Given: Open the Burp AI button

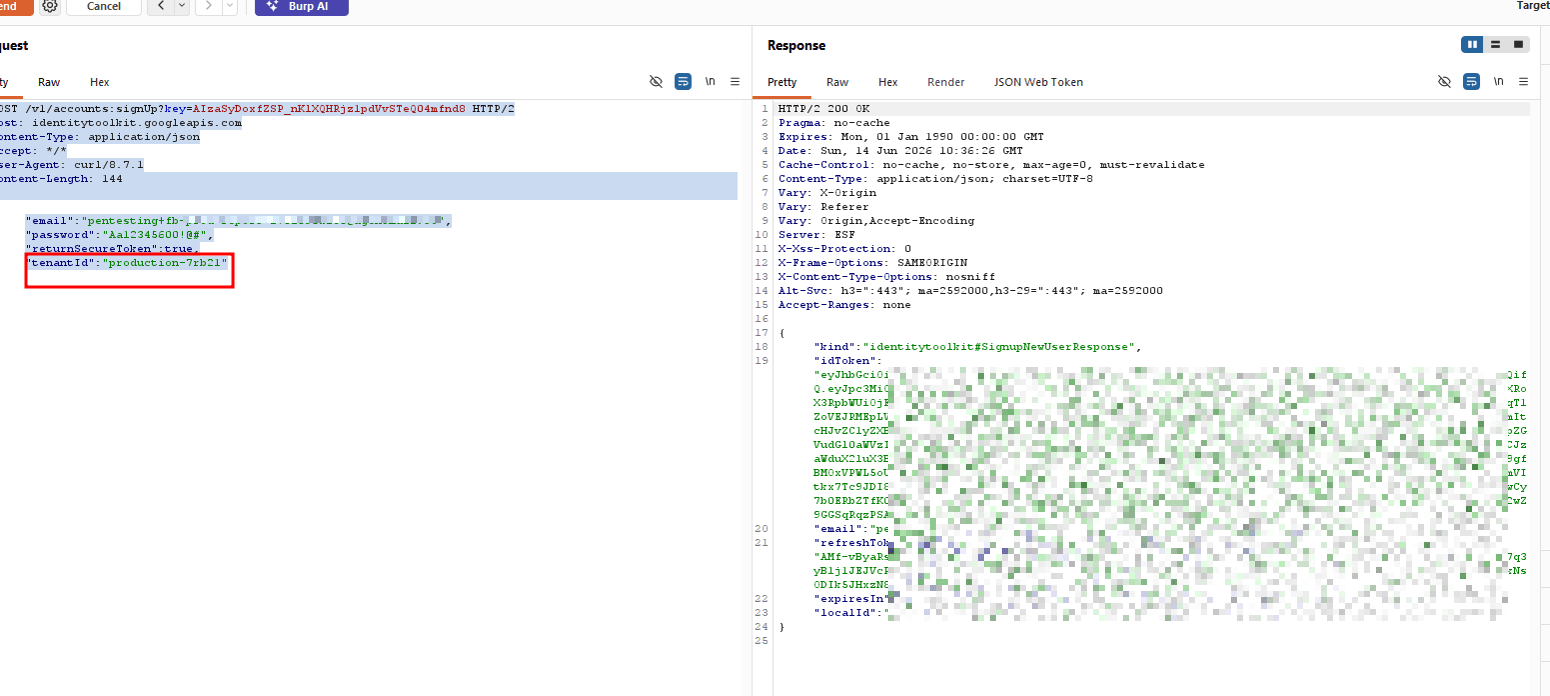Looking at the screenshot, I should (302, 6).
